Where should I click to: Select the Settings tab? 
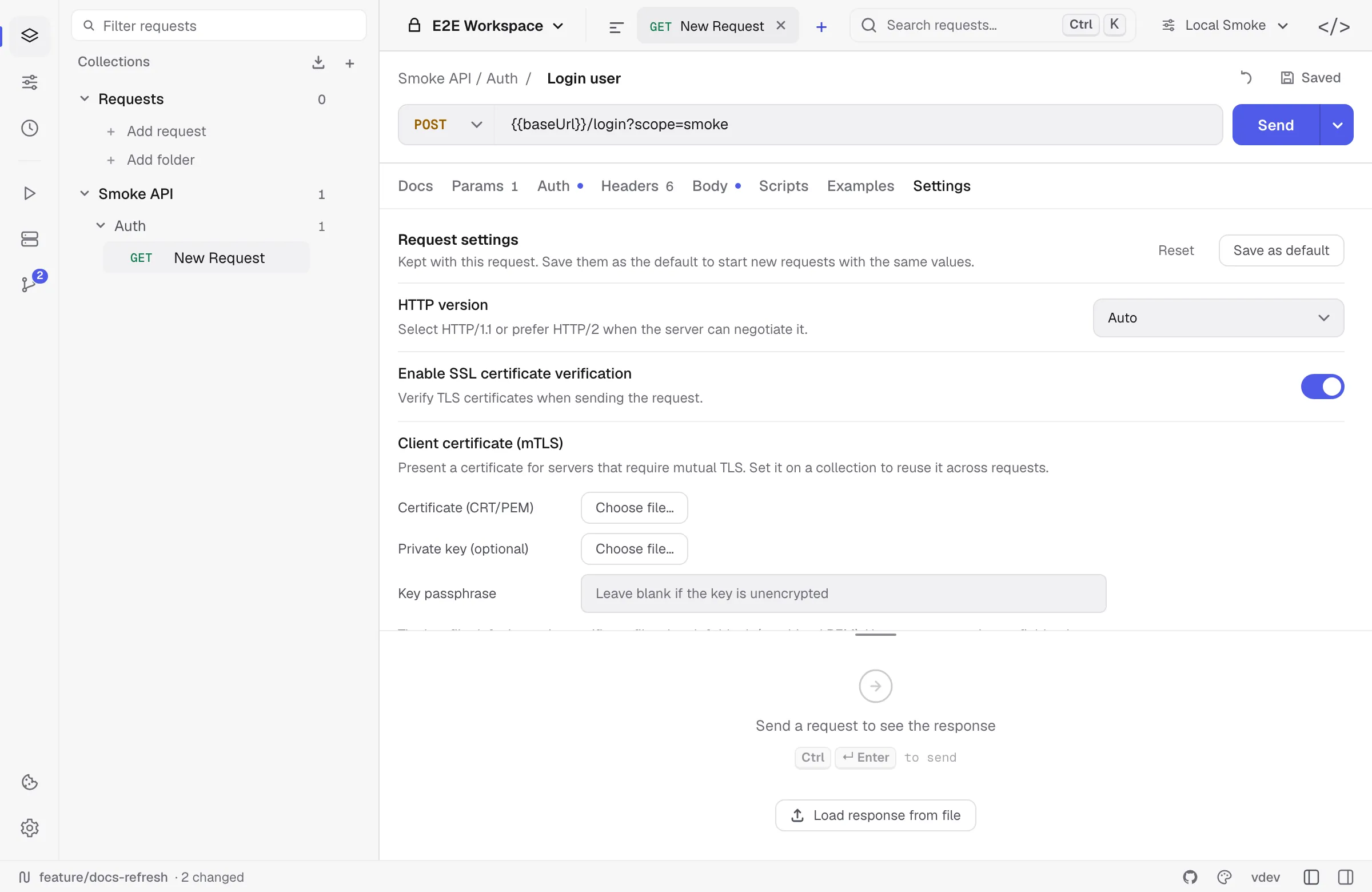click(x=942, y=186)
